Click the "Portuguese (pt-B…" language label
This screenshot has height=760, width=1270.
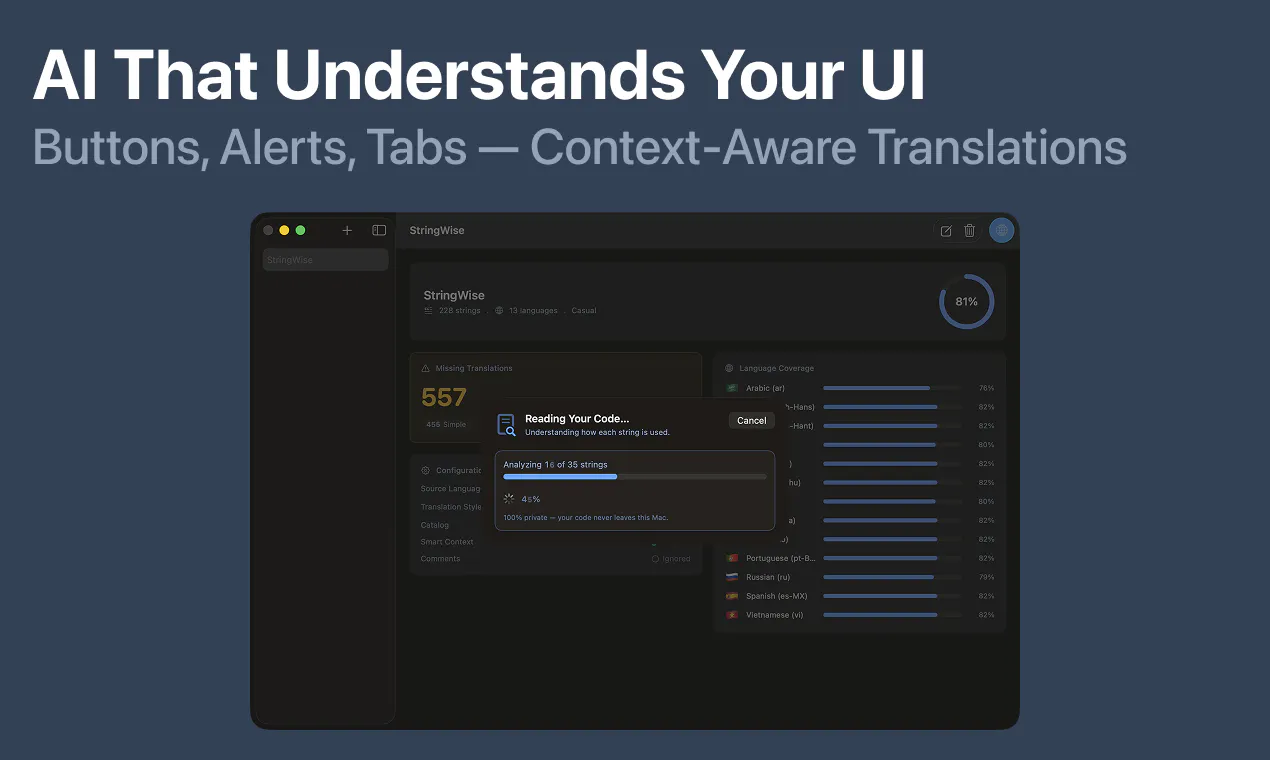pyautogui.click(x=781, y=558)
